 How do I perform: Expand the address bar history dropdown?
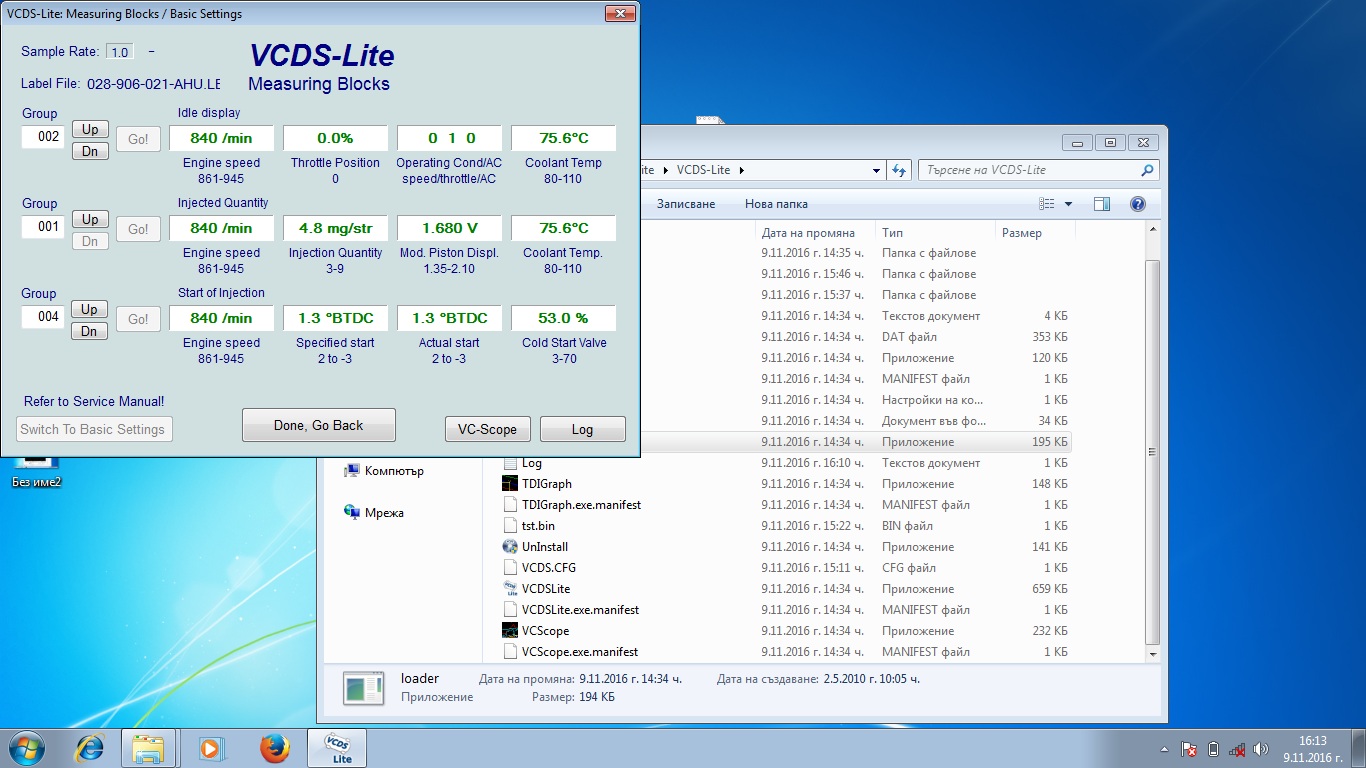pos(877,170)
